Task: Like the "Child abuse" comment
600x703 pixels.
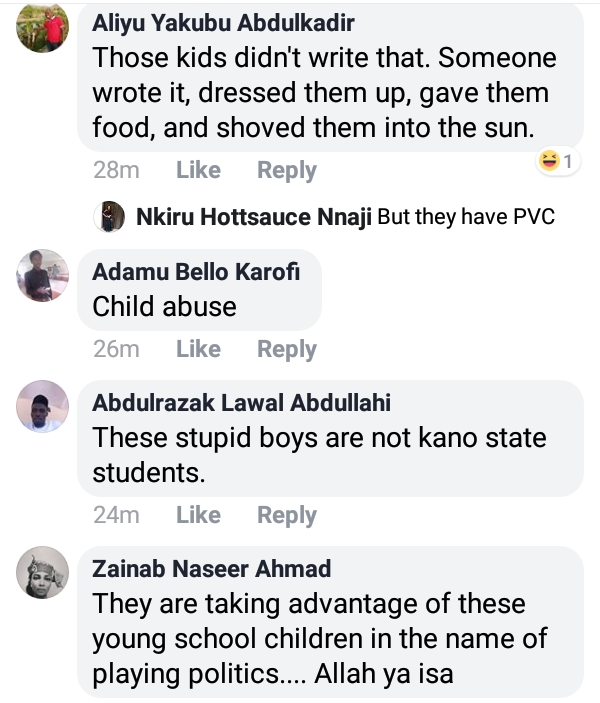Action: coord(198,349)
